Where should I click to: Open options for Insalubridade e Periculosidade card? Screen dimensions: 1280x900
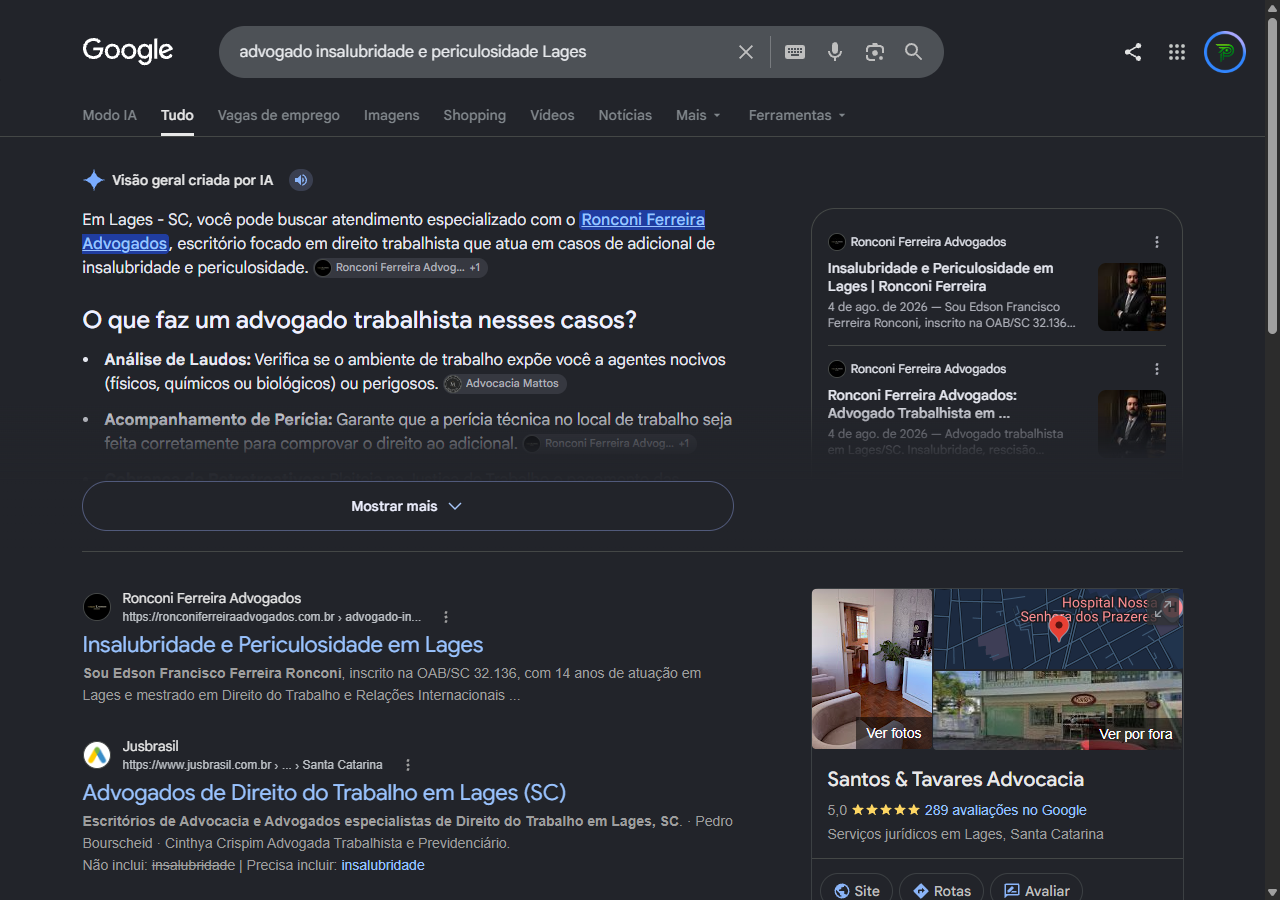pos(1157,242)
